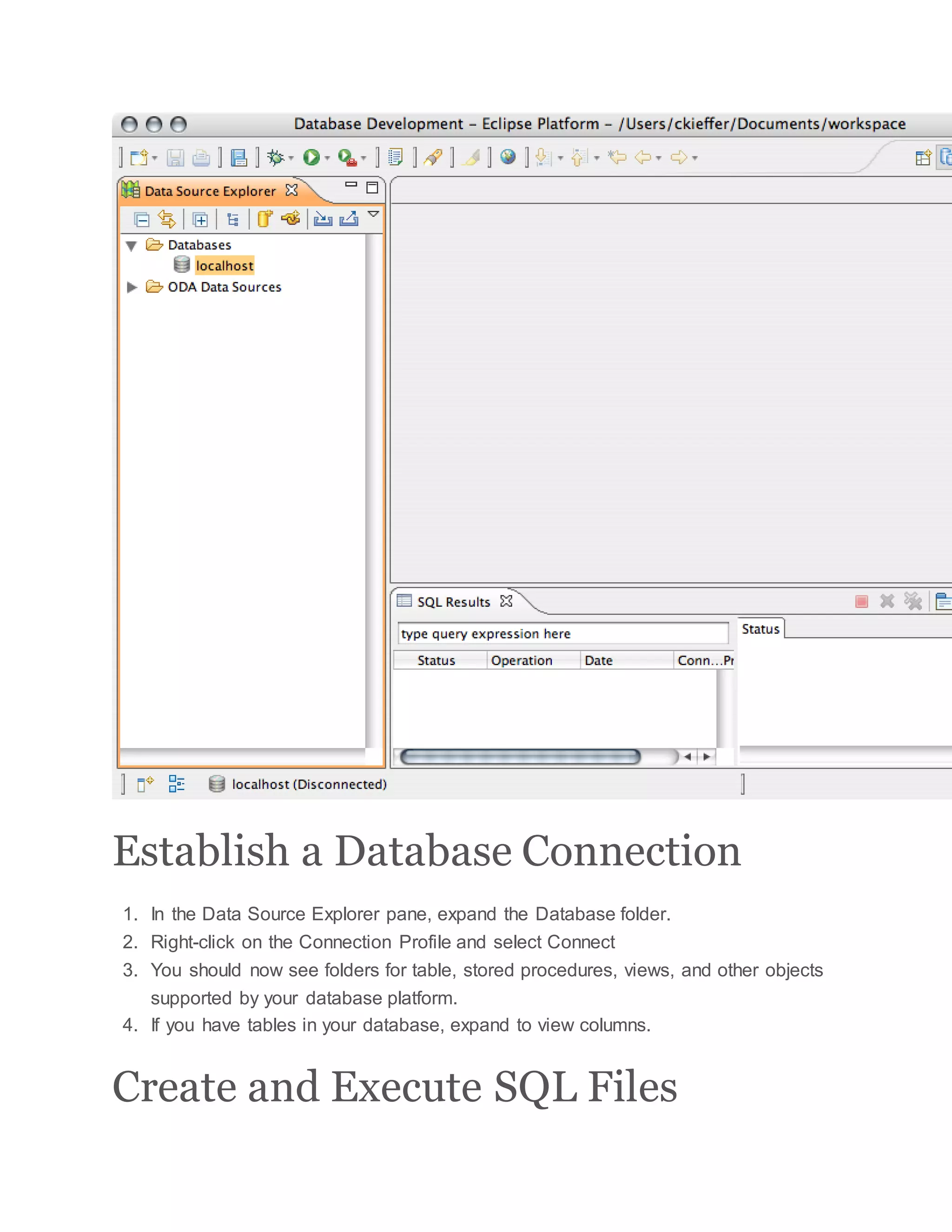Click the green Run button icon
Image resolution: width=952 pixels, height=1232 pixels.
tap(311, 158)
